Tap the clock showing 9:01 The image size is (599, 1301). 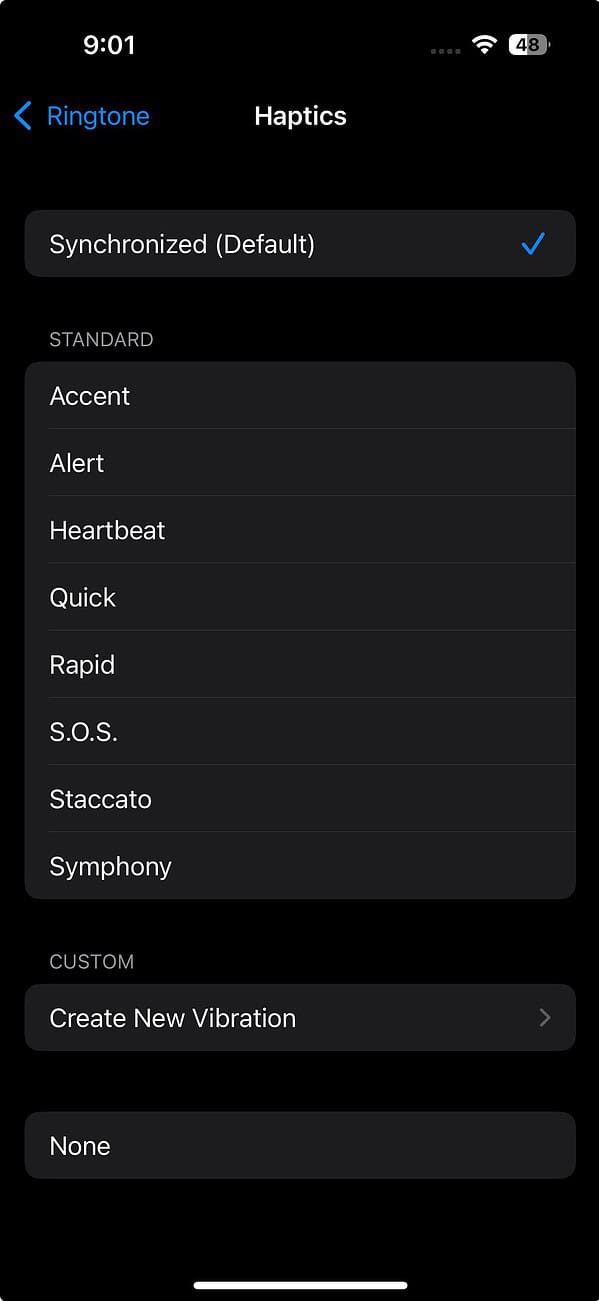(x=110, y=43)
